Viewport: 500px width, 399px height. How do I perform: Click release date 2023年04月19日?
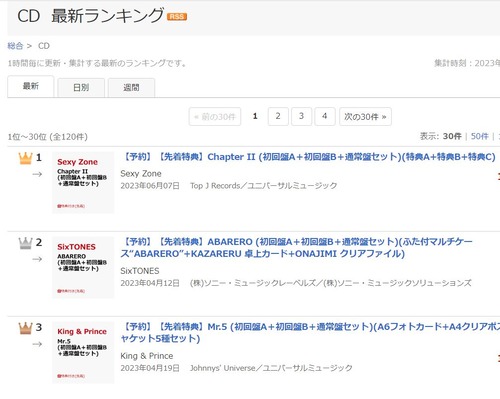pyautogui.click(x=150, y=368)
